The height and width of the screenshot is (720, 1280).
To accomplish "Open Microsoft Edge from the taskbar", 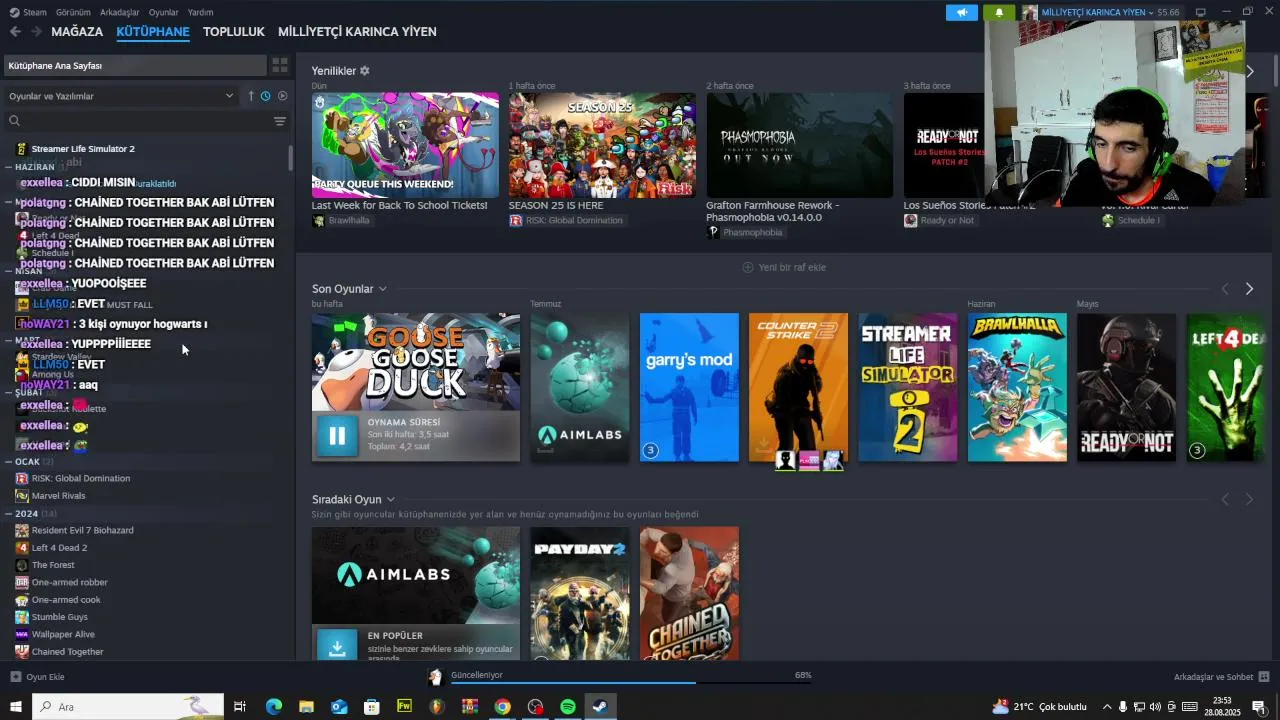I will pos(273,706).
